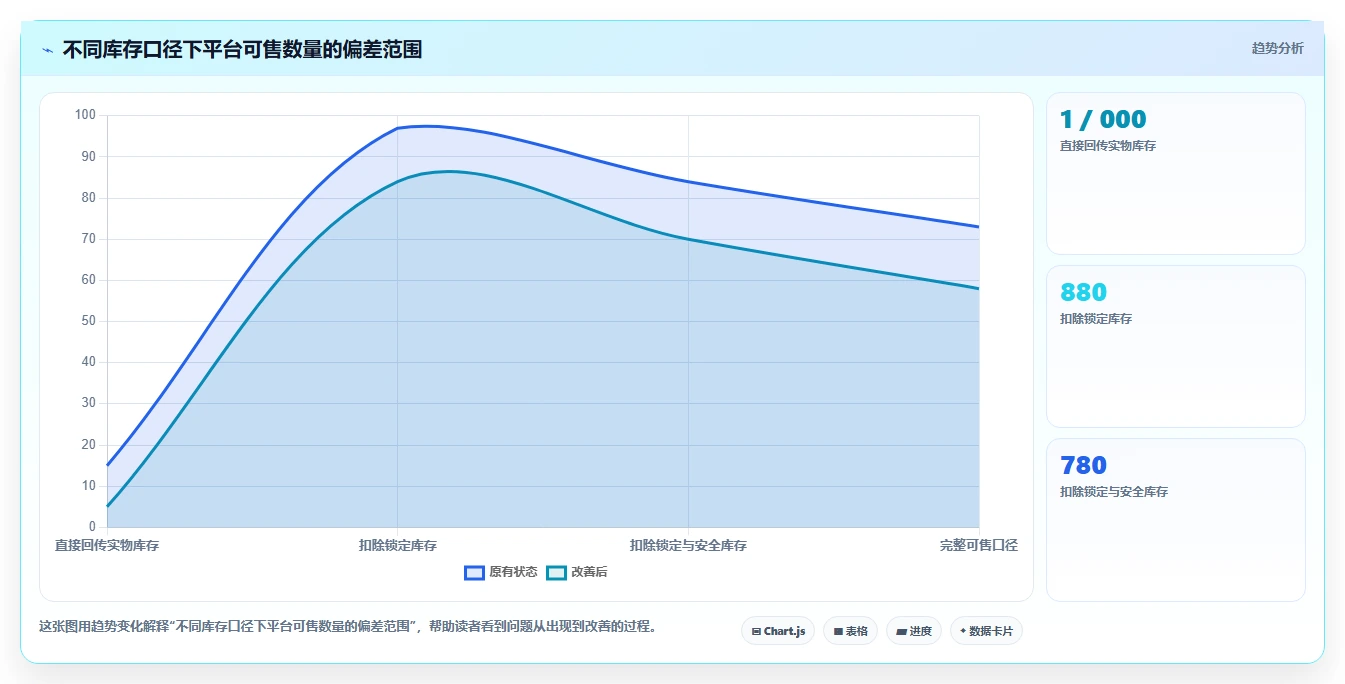Open the 1 / 000 直接回传实物库存 card
This screenshot has width=1345, height=684.
click(x=1175, y=174)
